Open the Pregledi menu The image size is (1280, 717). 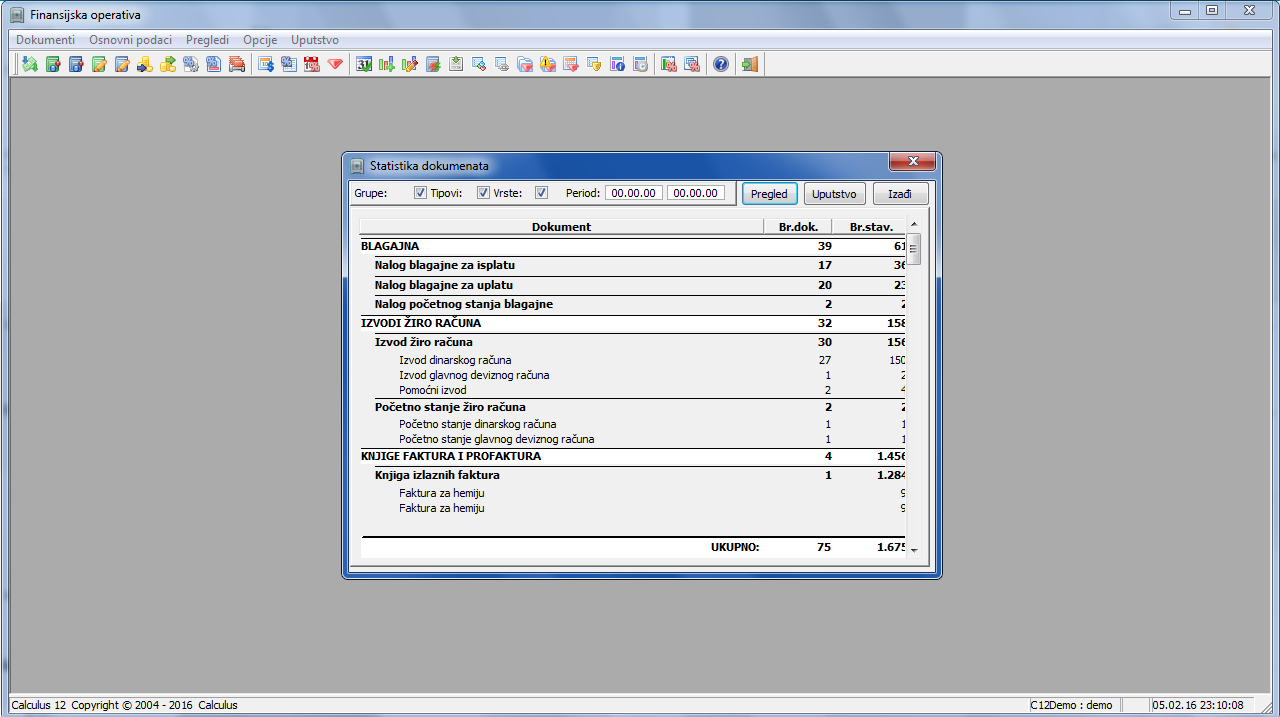point(207,40)
